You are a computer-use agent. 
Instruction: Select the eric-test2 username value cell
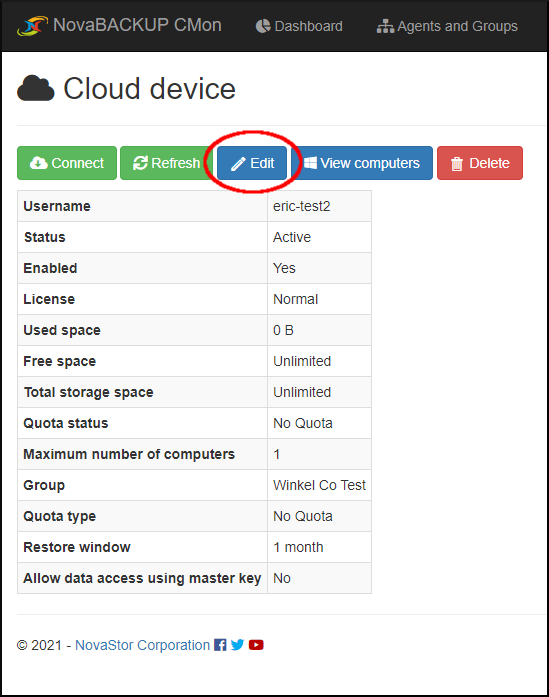(x=319, y=206)
